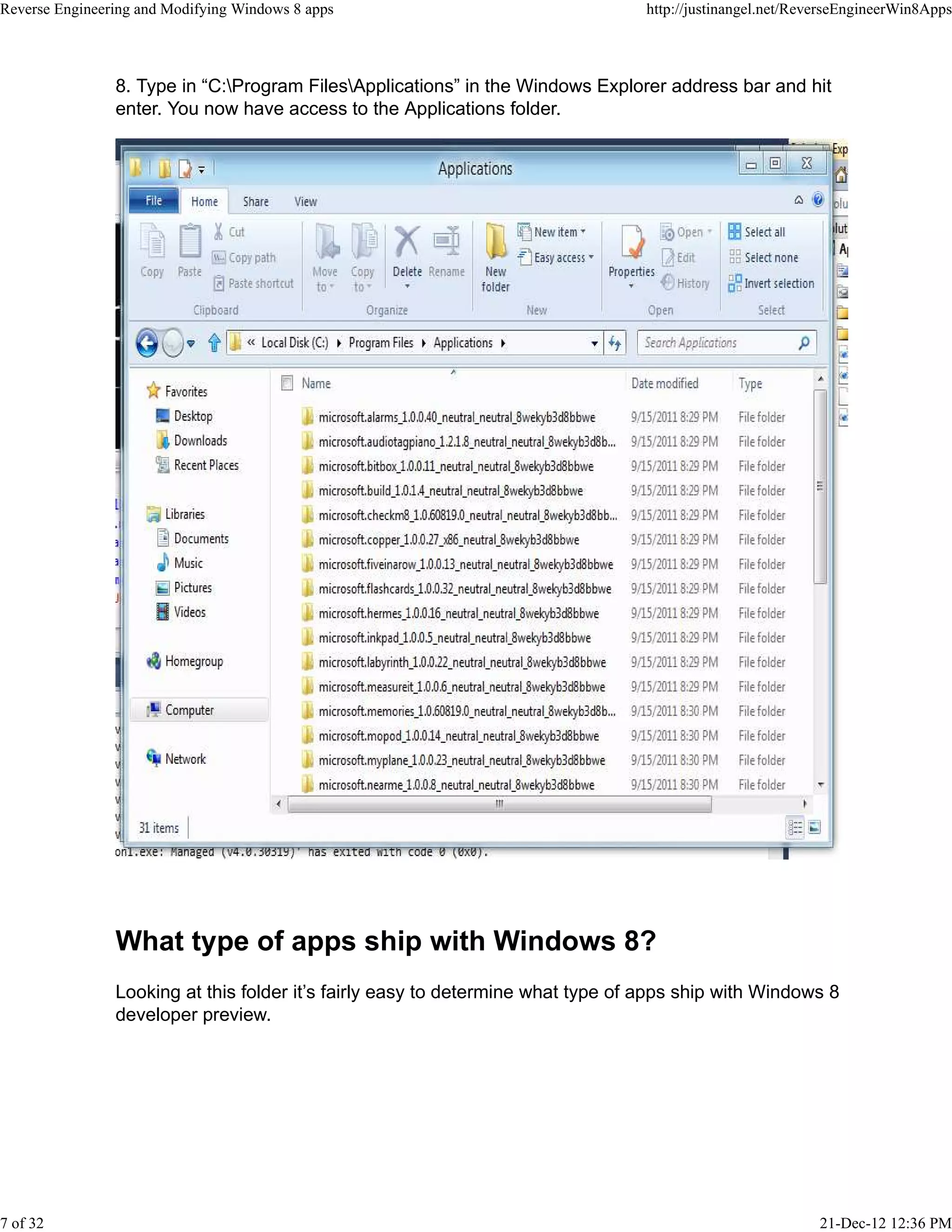Click Local Disk (C:) in breadcrumb
This screenshot has width=952, height=1232.
point(294,343)
